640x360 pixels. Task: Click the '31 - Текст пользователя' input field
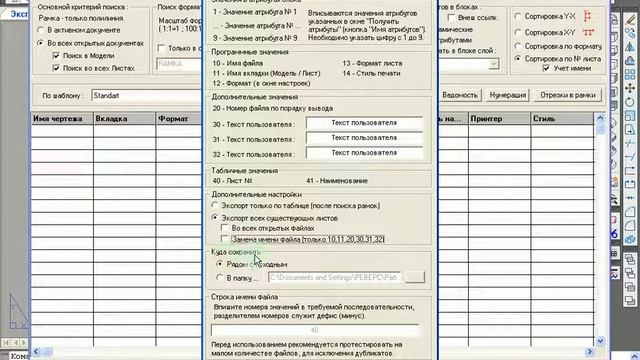[x=364, y=138]
